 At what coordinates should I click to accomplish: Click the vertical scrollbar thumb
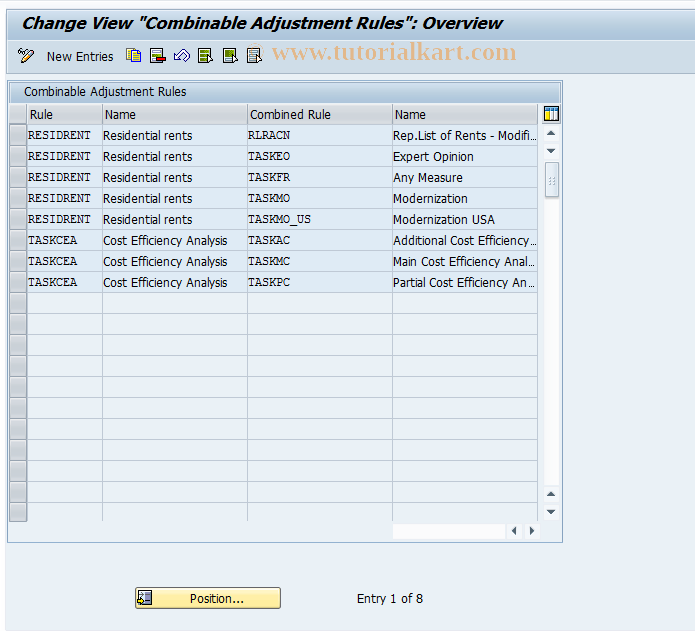[552, 180]
